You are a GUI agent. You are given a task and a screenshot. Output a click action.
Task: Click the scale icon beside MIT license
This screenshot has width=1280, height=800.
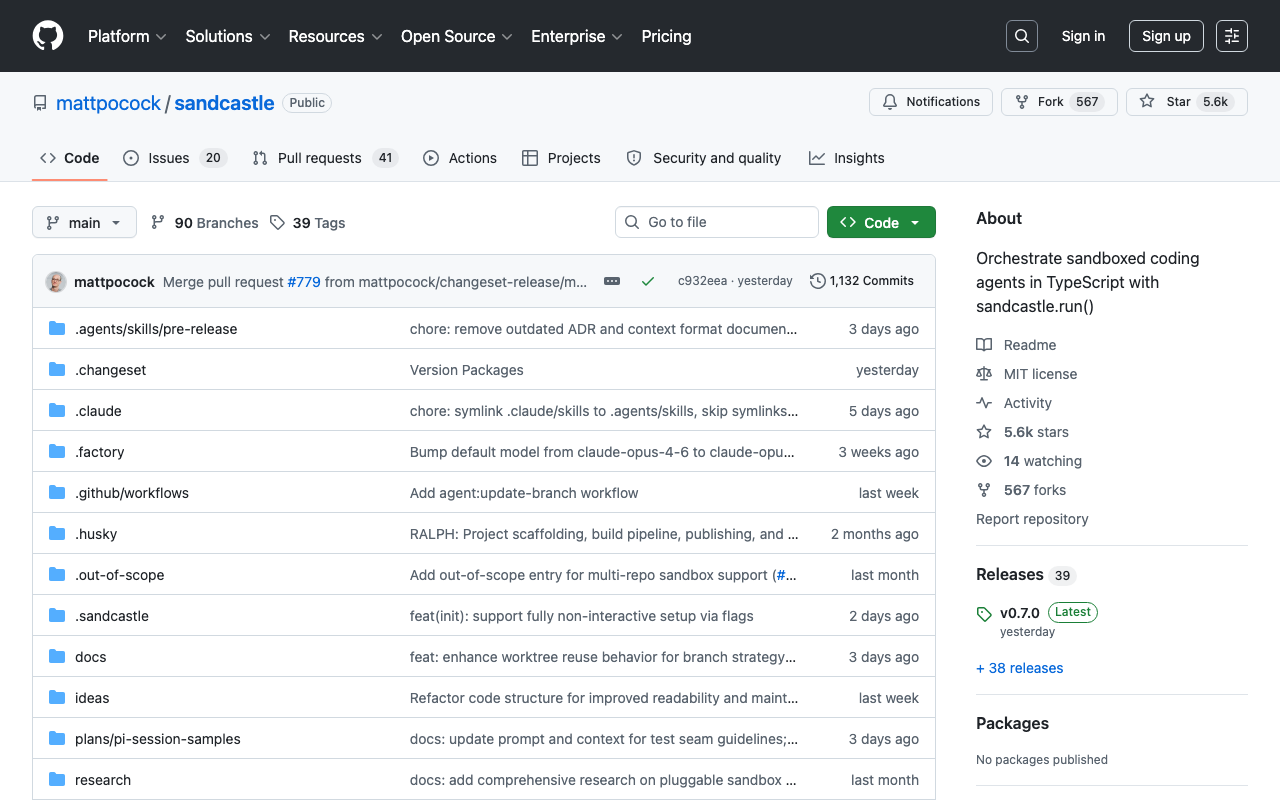pos(984,374)
